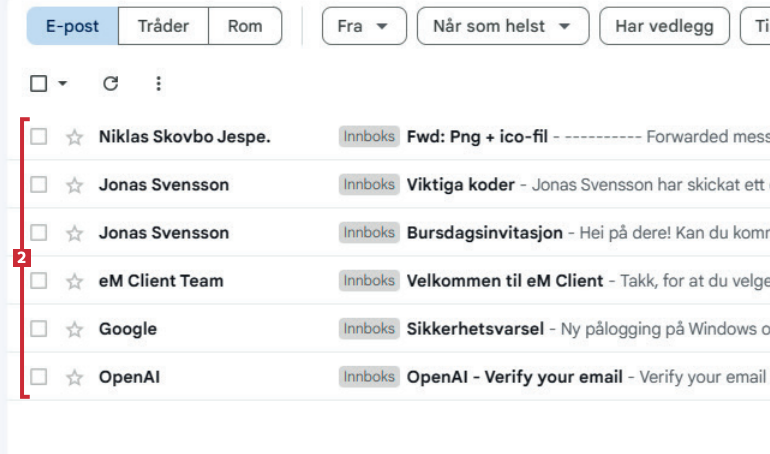Switch to the Rom tab
This screenshot has width=770, height=454.
[x=245, y=26]
